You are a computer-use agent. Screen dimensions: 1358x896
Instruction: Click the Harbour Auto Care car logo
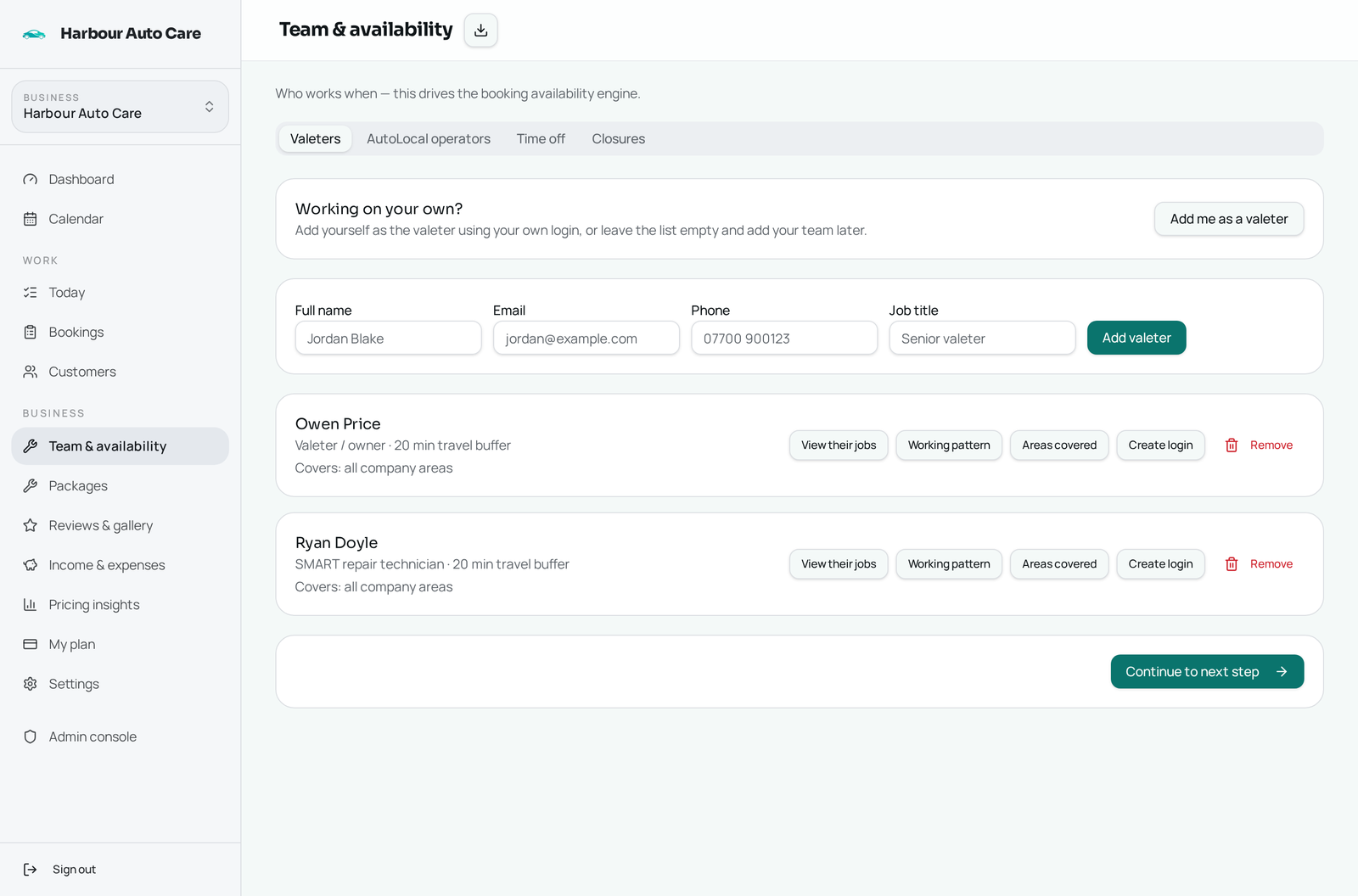tap(34, 34)
